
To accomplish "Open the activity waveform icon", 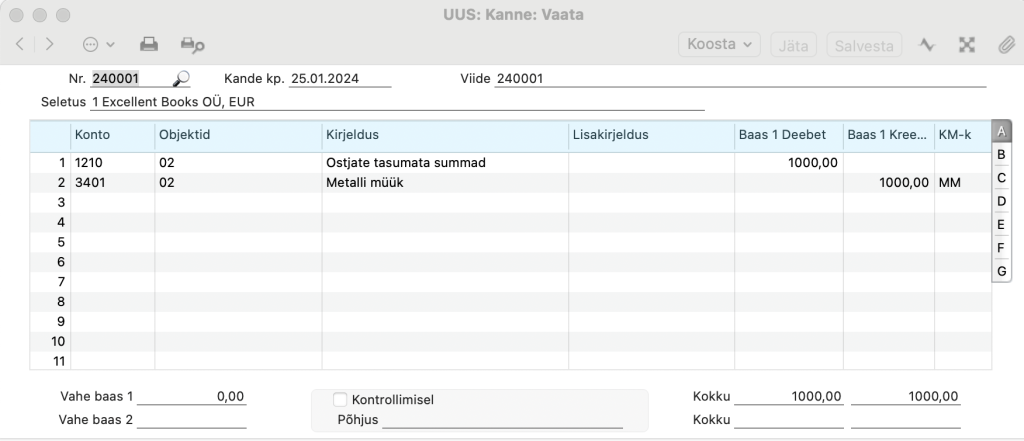I will click(x=926, y=44).
